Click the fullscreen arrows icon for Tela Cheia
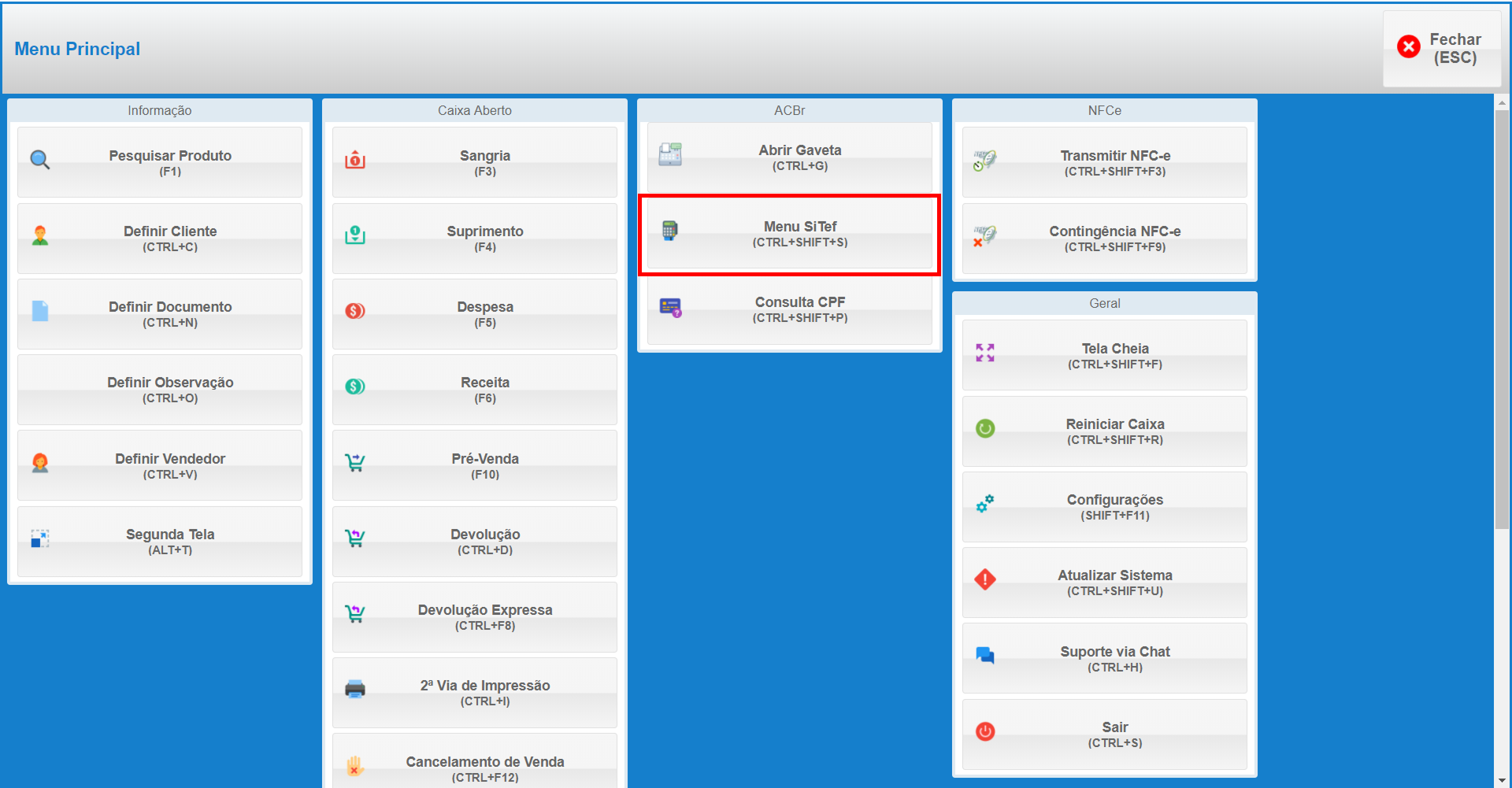1512x788 pixels. pyautogui.click(x=985, y=353)
